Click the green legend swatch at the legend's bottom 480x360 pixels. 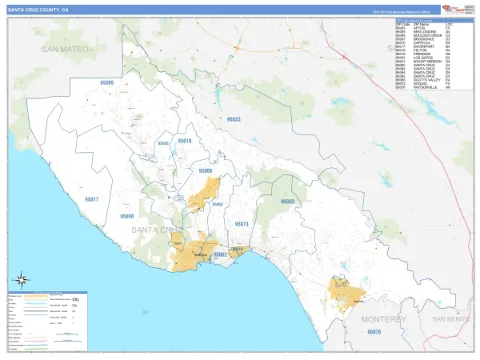36,349
